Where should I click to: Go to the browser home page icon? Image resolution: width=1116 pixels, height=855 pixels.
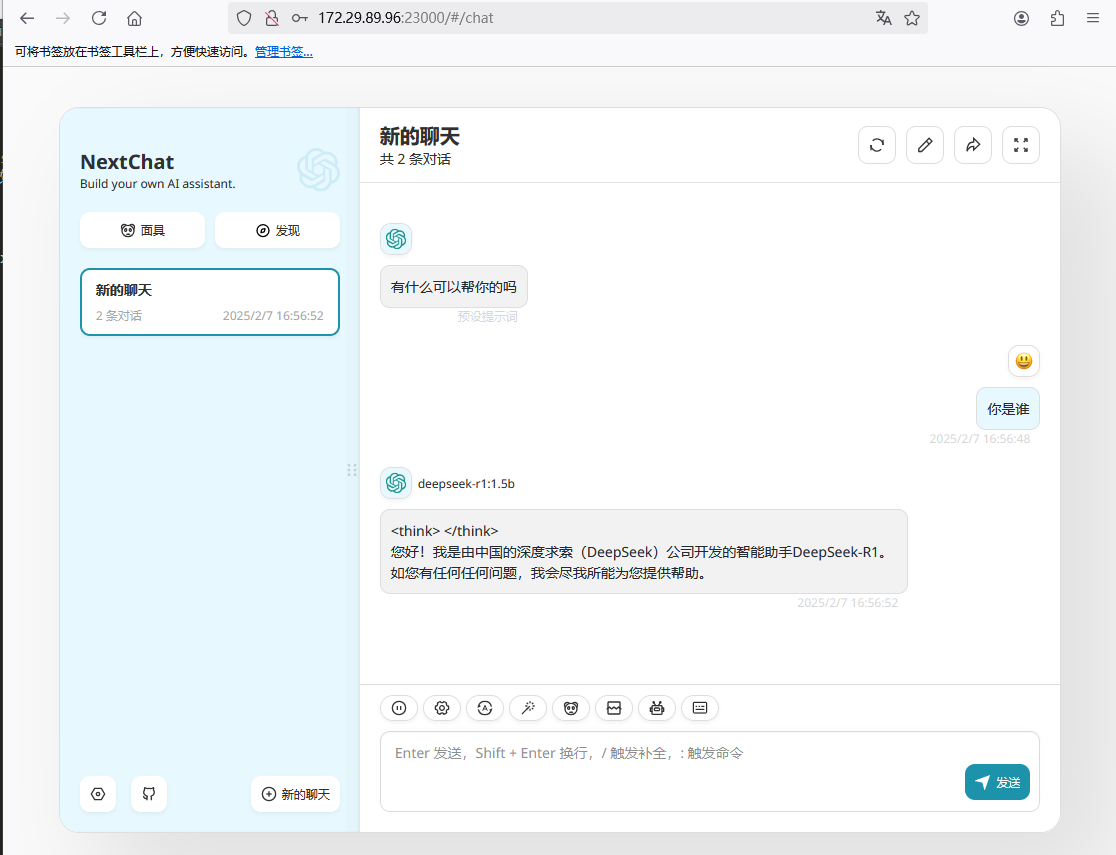coord(135,19)
